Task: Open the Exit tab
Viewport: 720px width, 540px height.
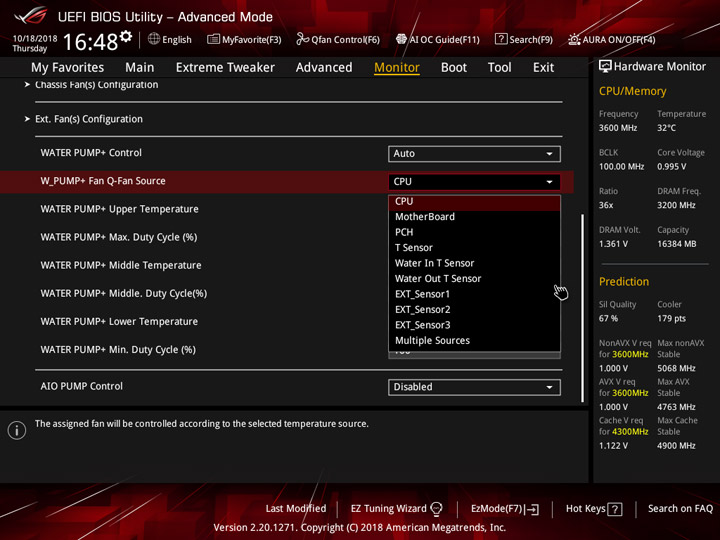Action: point(543,68)
